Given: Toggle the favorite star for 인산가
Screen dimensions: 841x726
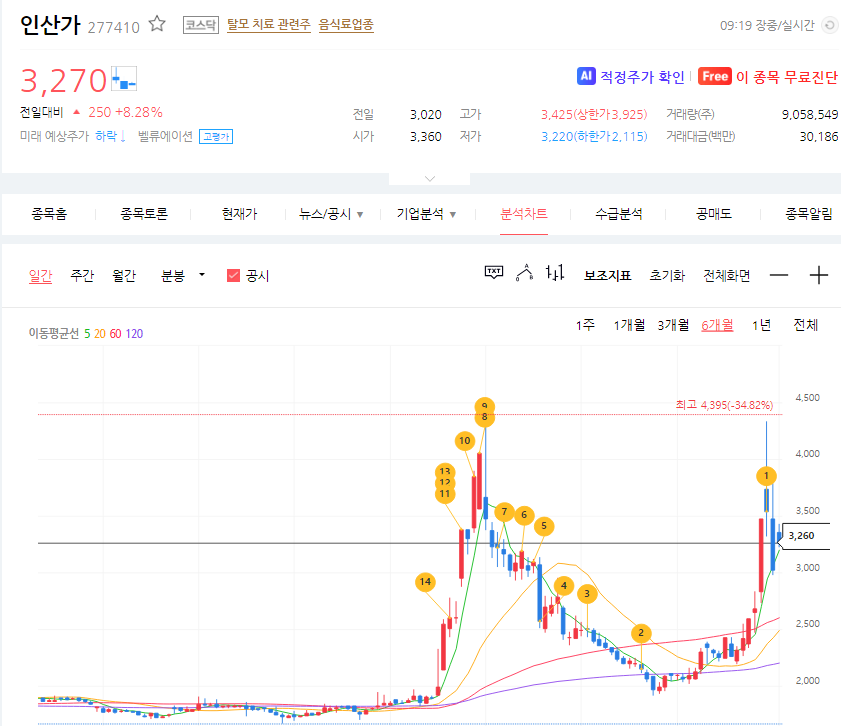Looking at the screenshot, I should [x=156, y=22].
